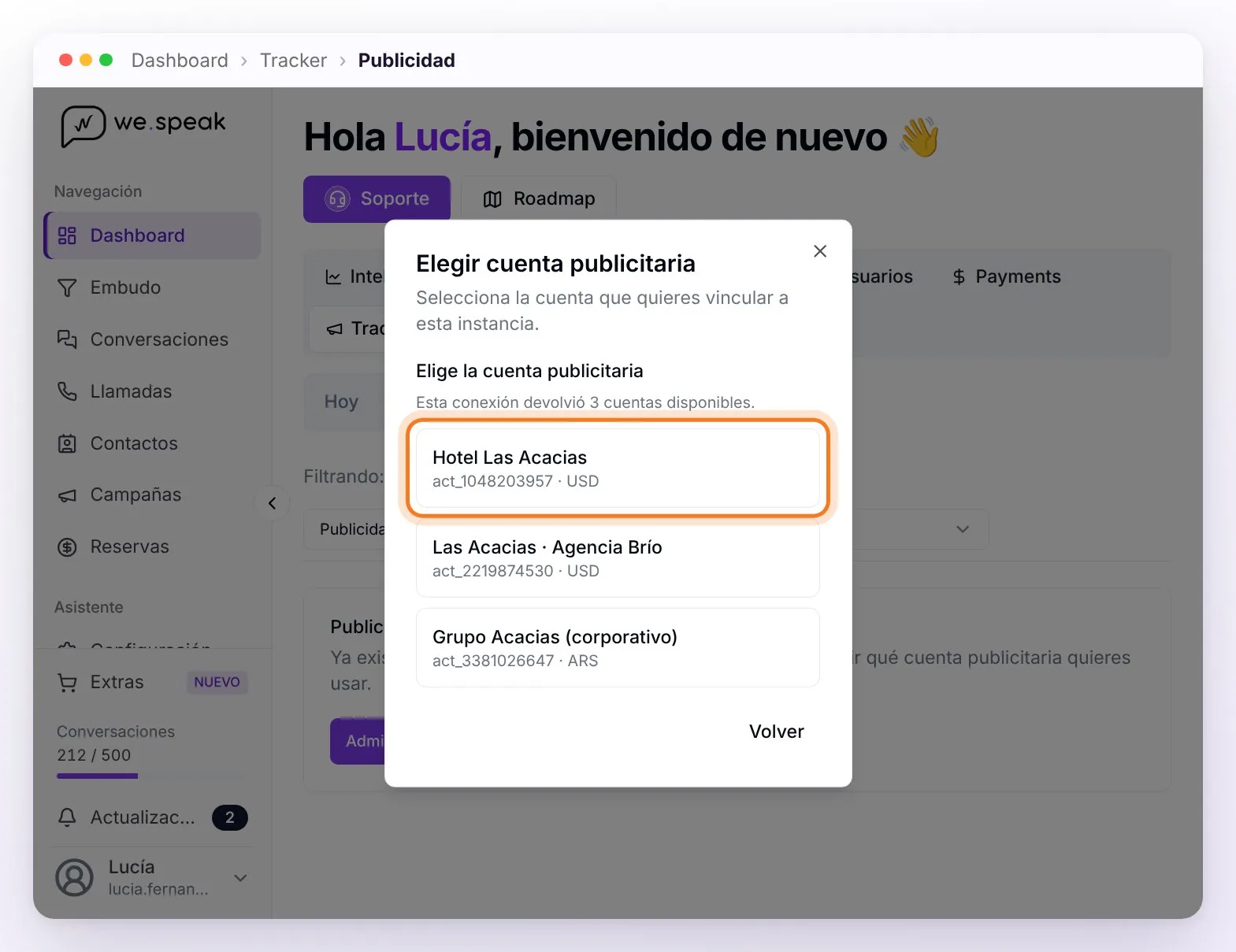1236x952 pixels.
Task: Click the Volver button
Action: (x=777, y=732)
